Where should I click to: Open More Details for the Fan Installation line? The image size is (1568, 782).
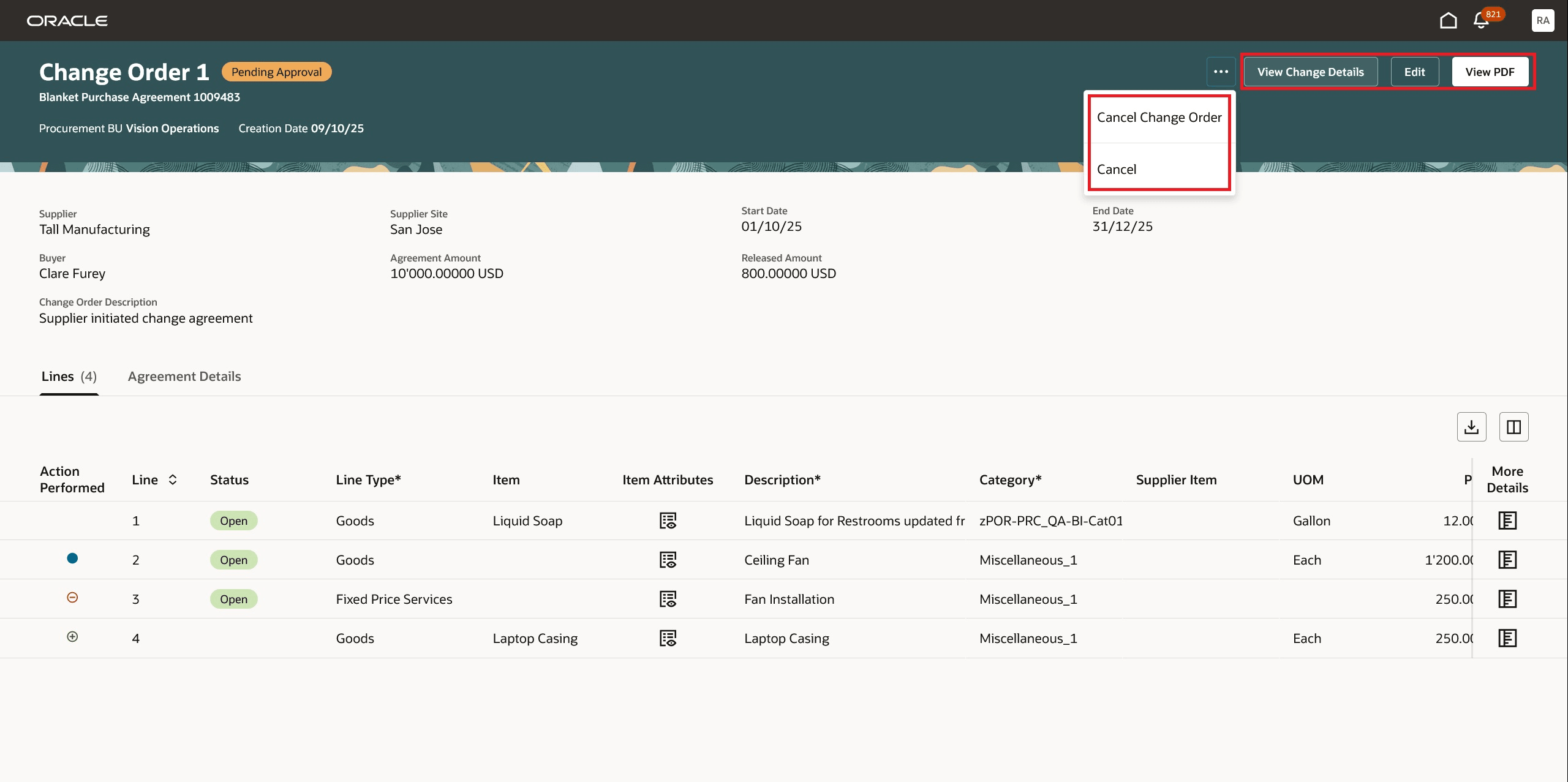point(1507,598)
